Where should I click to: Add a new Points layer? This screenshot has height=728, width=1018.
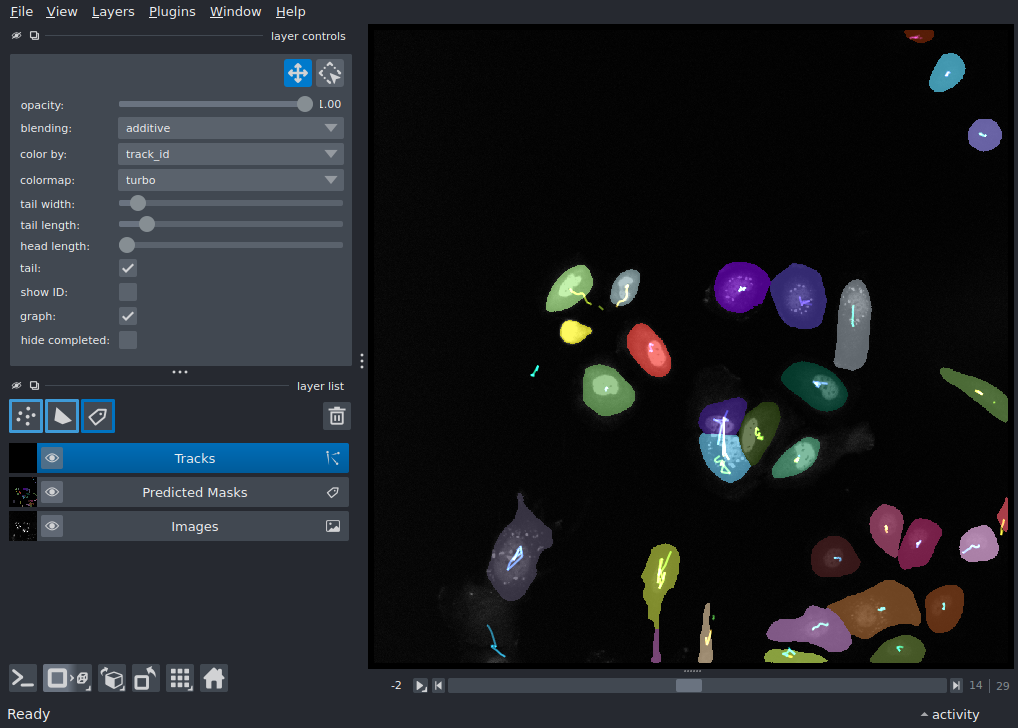(25, 416)
